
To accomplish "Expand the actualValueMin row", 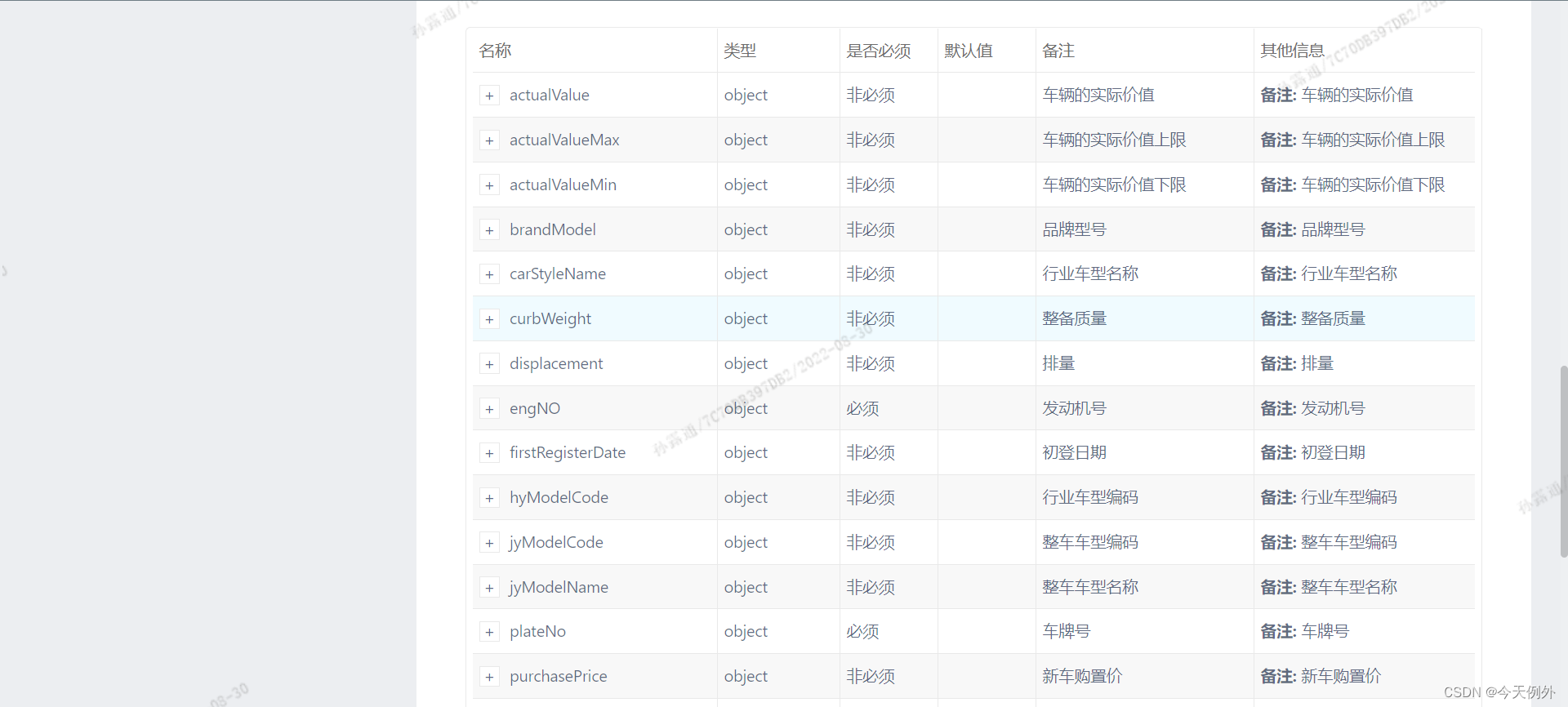I will (x=489, y=185).
